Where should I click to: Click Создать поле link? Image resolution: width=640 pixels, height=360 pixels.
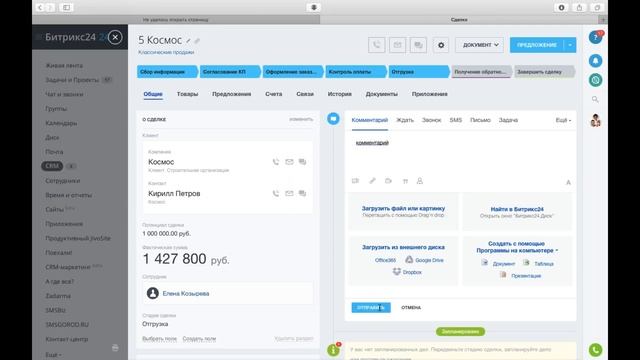point(199,339)
